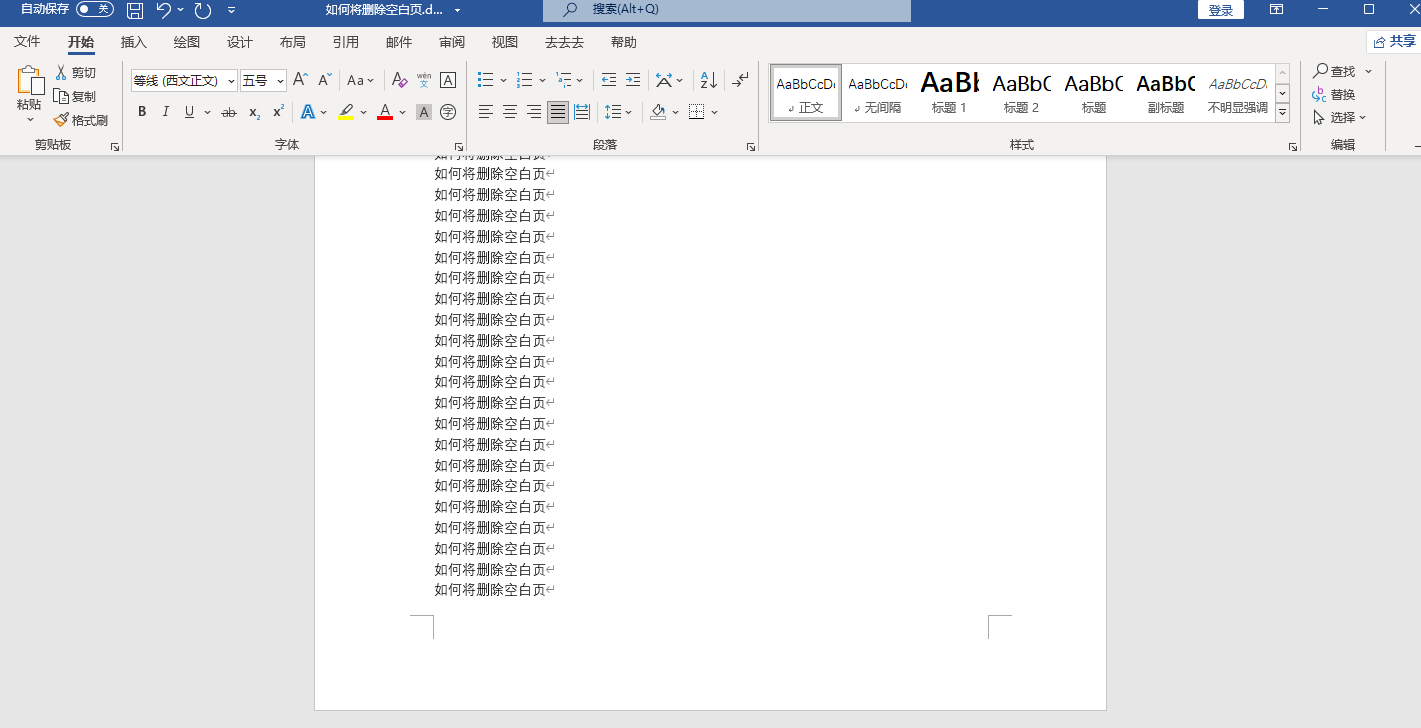Click the Redo arrow in the title bar
This screenshot has height=728, width=1421.
point(203,10)
